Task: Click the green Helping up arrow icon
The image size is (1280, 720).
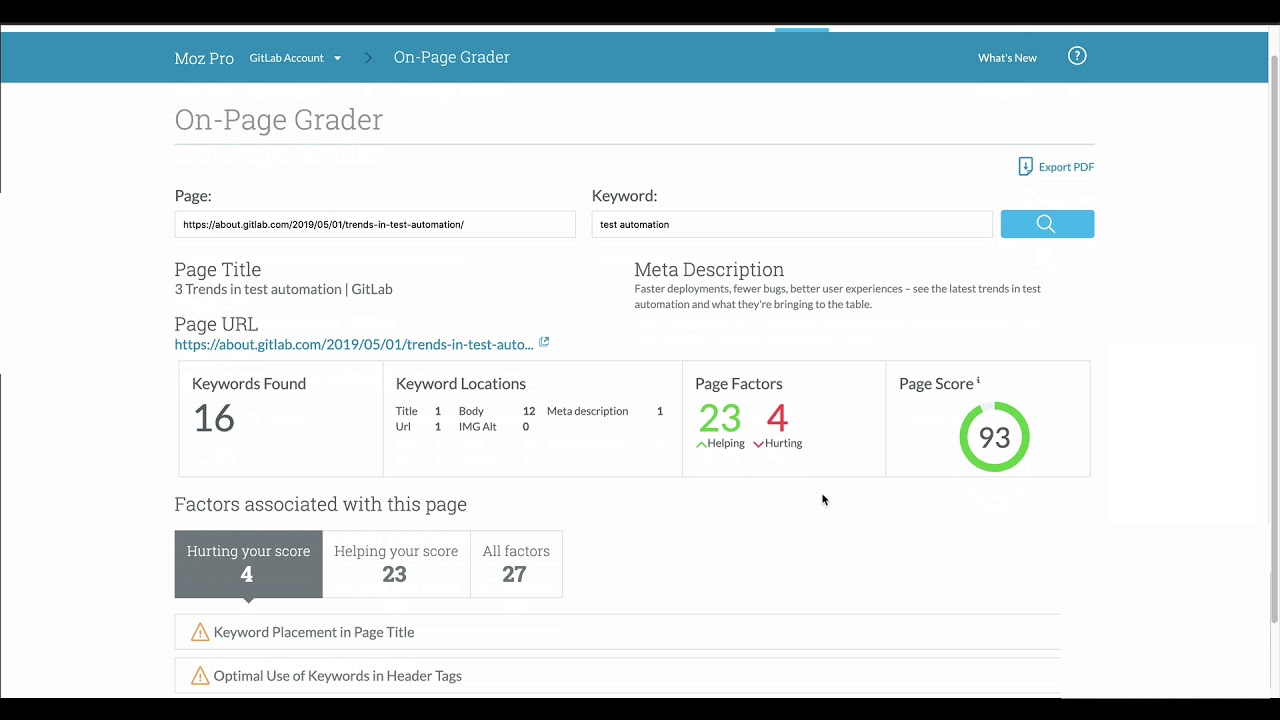Action: (x=701, y=444)
